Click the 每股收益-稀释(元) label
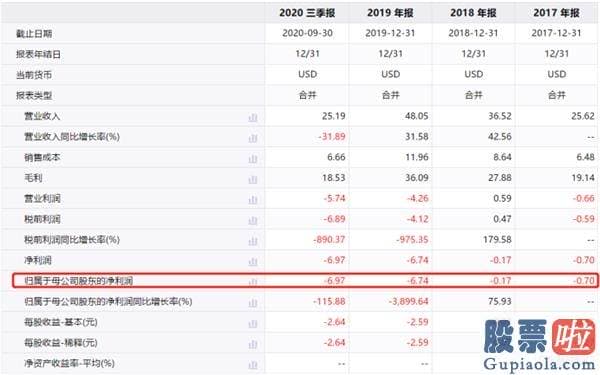 61,343
